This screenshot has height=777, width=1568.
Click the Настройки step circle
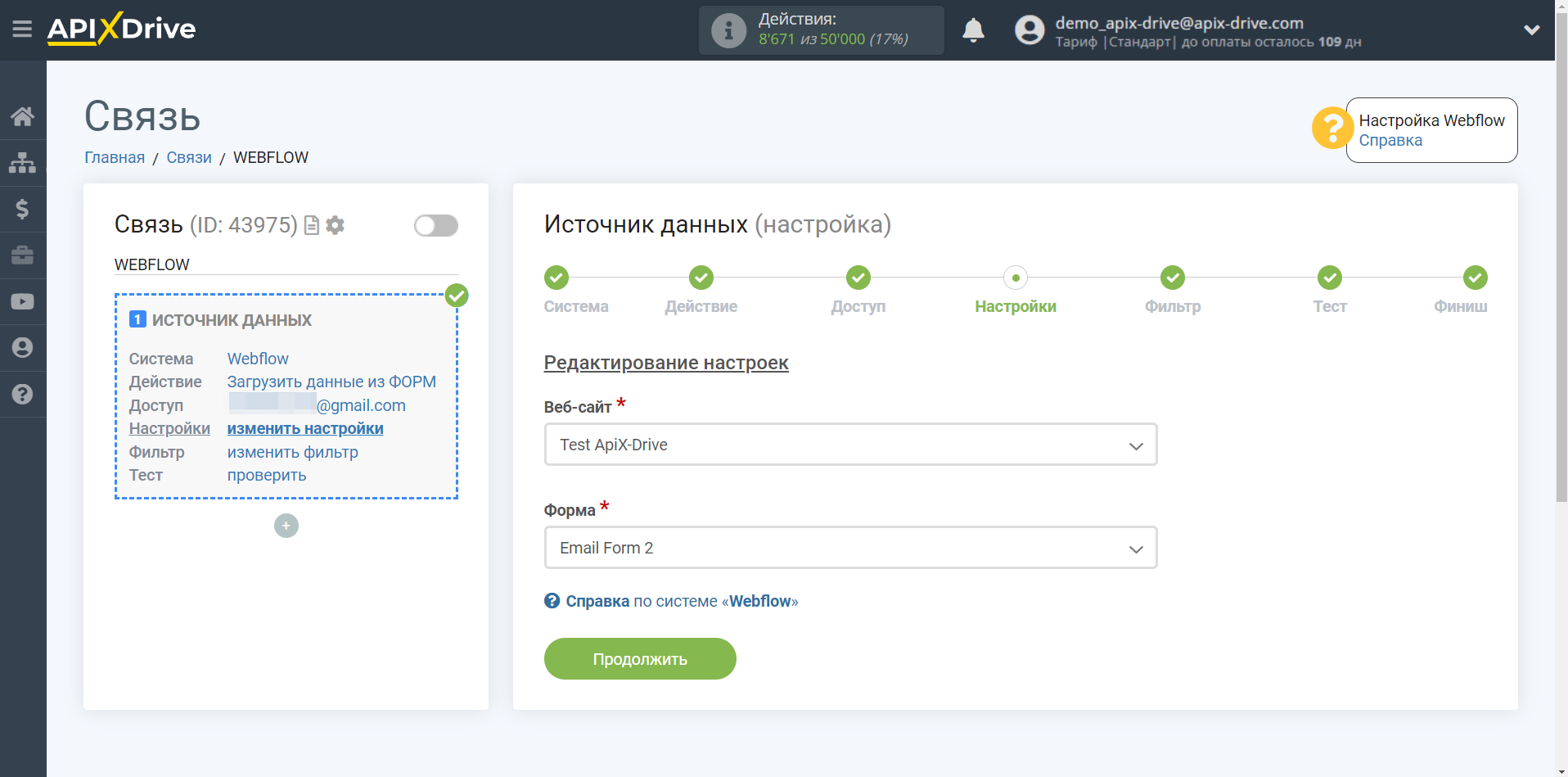[x=1016, y=278]
